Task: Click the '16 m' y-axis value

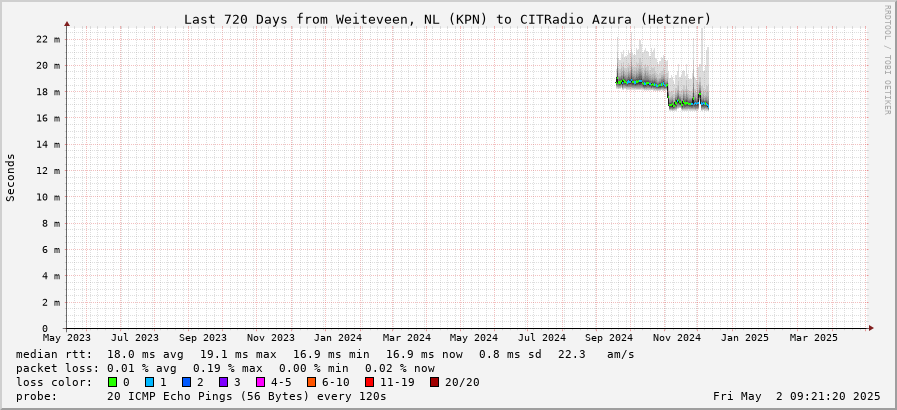Action: [48, 118]
